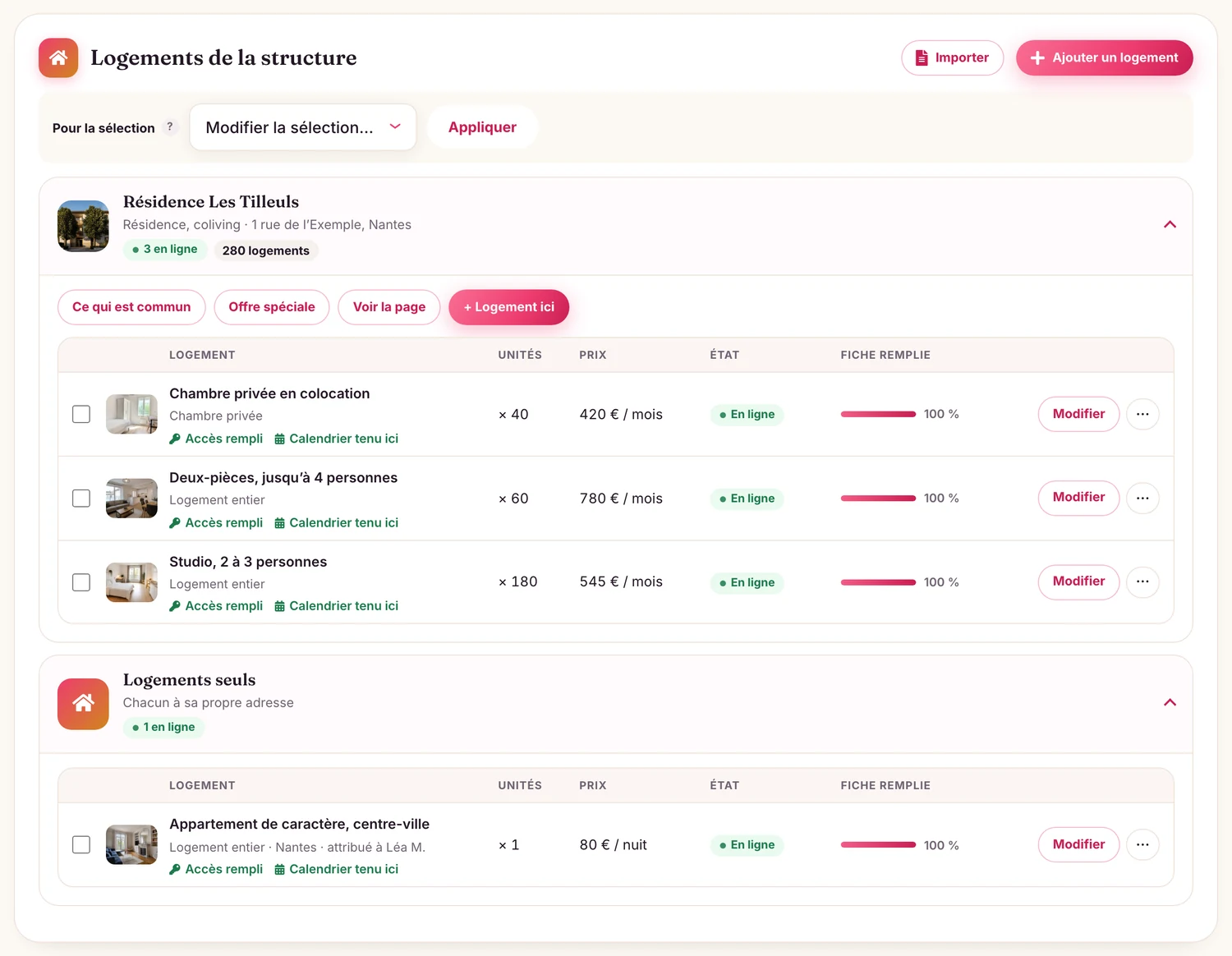Click Ajouter un logement
Viewport: 1232px width, 956px height.
1105,57
